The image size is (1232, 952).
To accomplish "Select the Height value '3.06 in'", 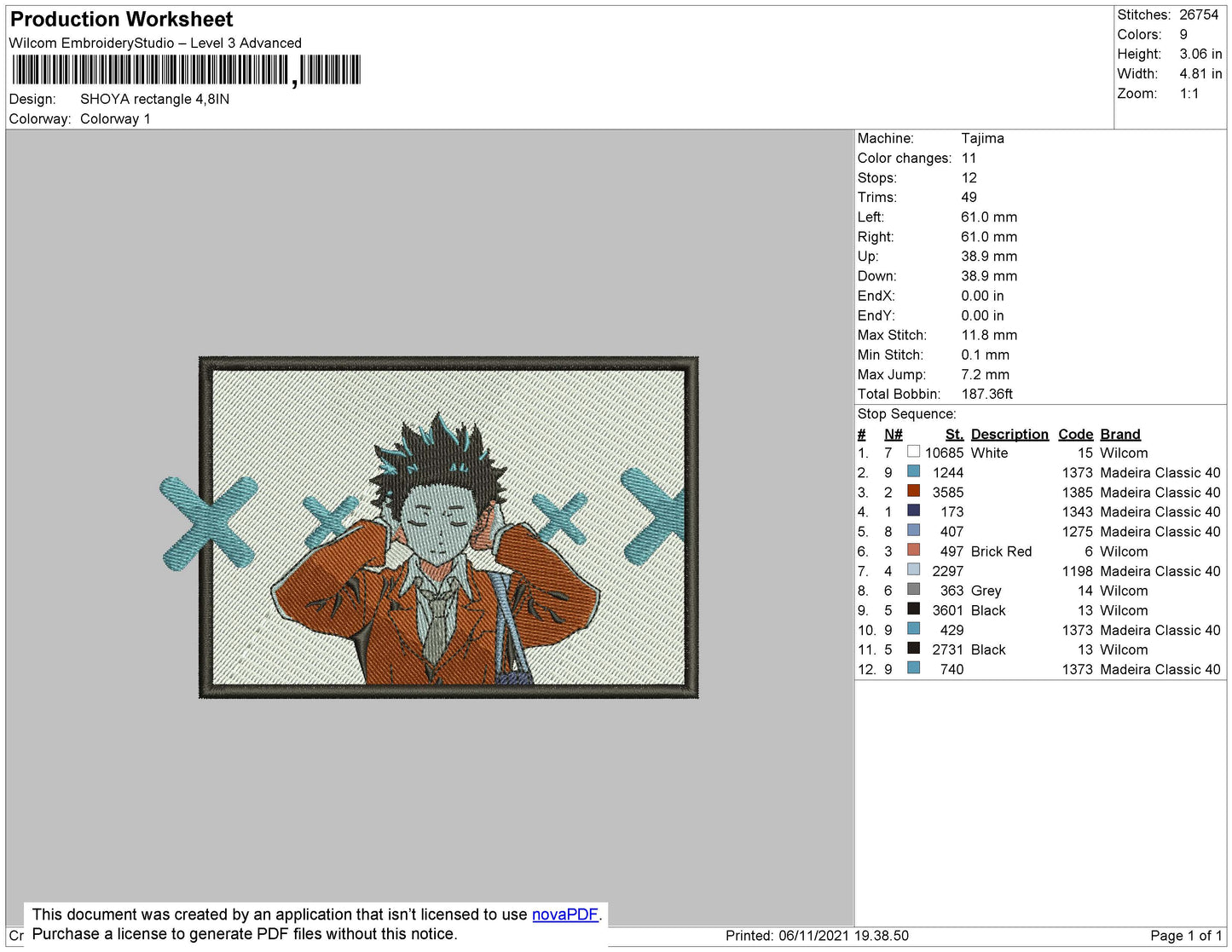I will [1200, 54].
